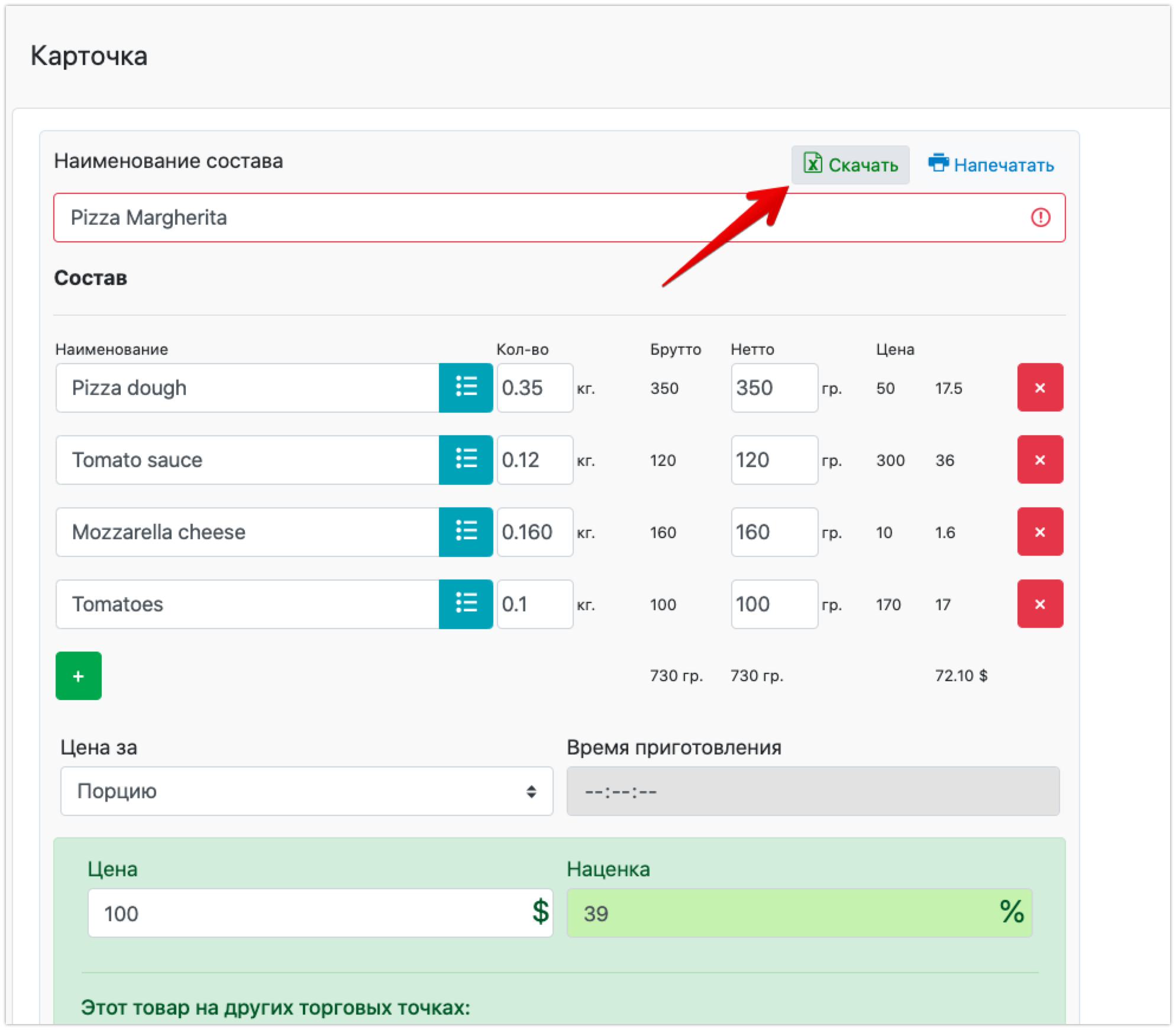
Task: Remove Pizza dough ingredient row
Action: coord(1040,388)
